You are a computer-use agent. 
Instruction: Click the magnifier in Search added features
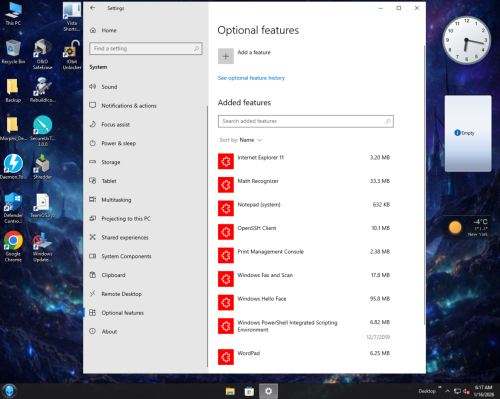(x=388, y=121)
